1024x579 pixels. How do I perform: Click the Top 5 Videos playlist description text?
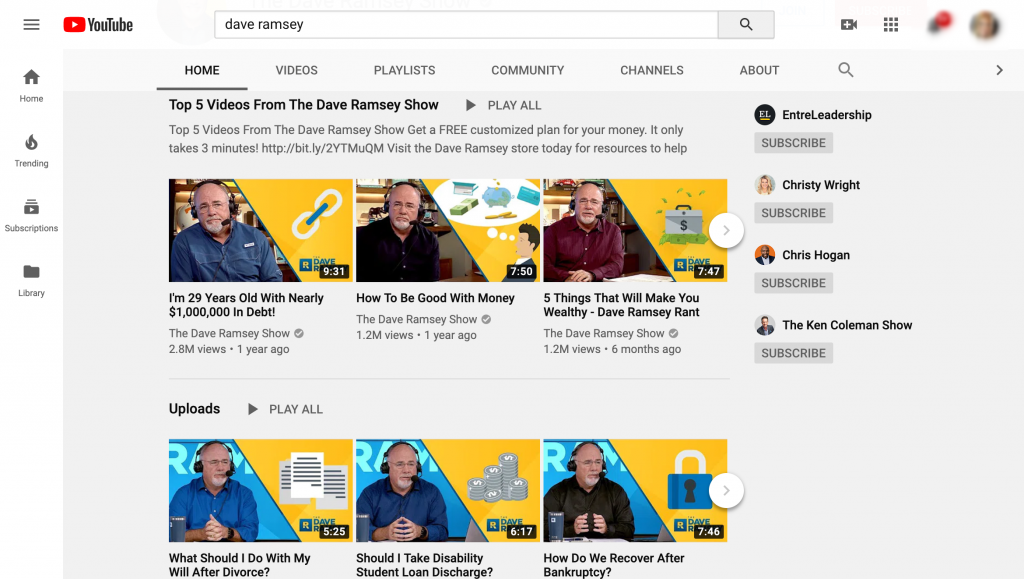click(428, 139)
